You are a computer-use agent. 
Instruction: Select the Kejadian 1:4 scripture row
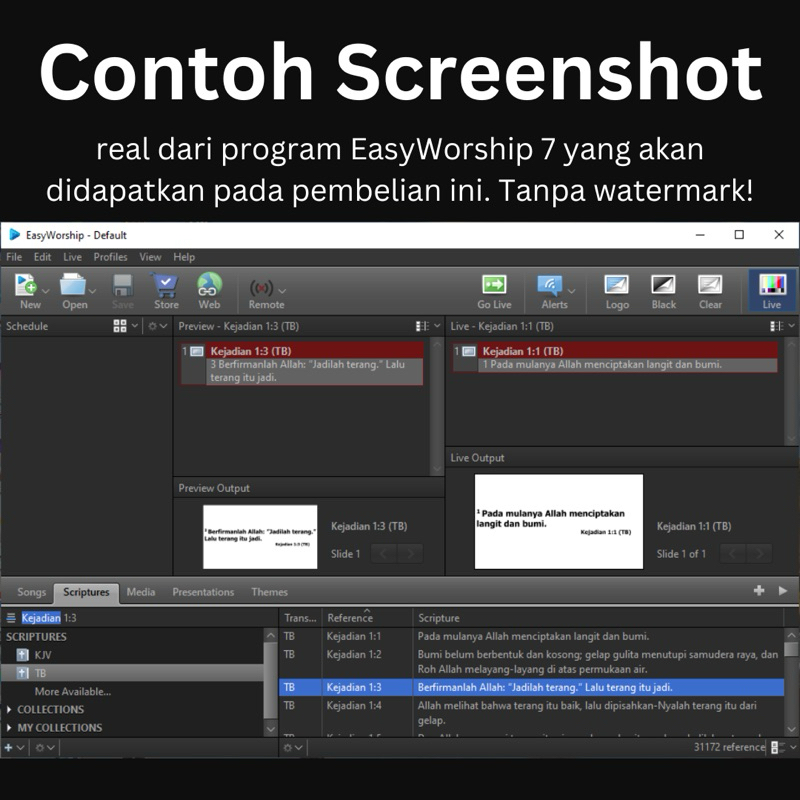(x=531, y=713)
